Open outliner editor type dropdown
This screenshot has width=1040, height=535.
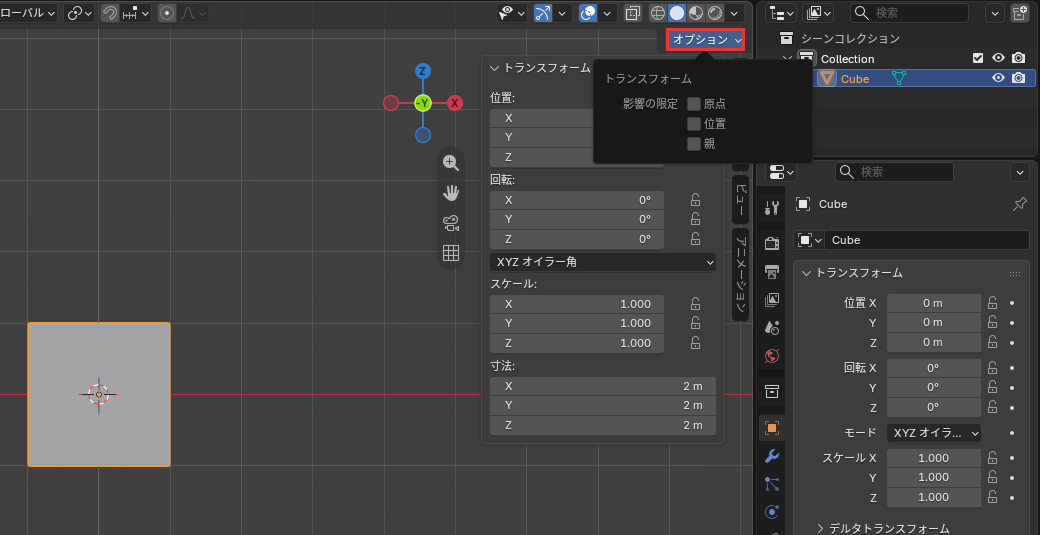[781, 13]
